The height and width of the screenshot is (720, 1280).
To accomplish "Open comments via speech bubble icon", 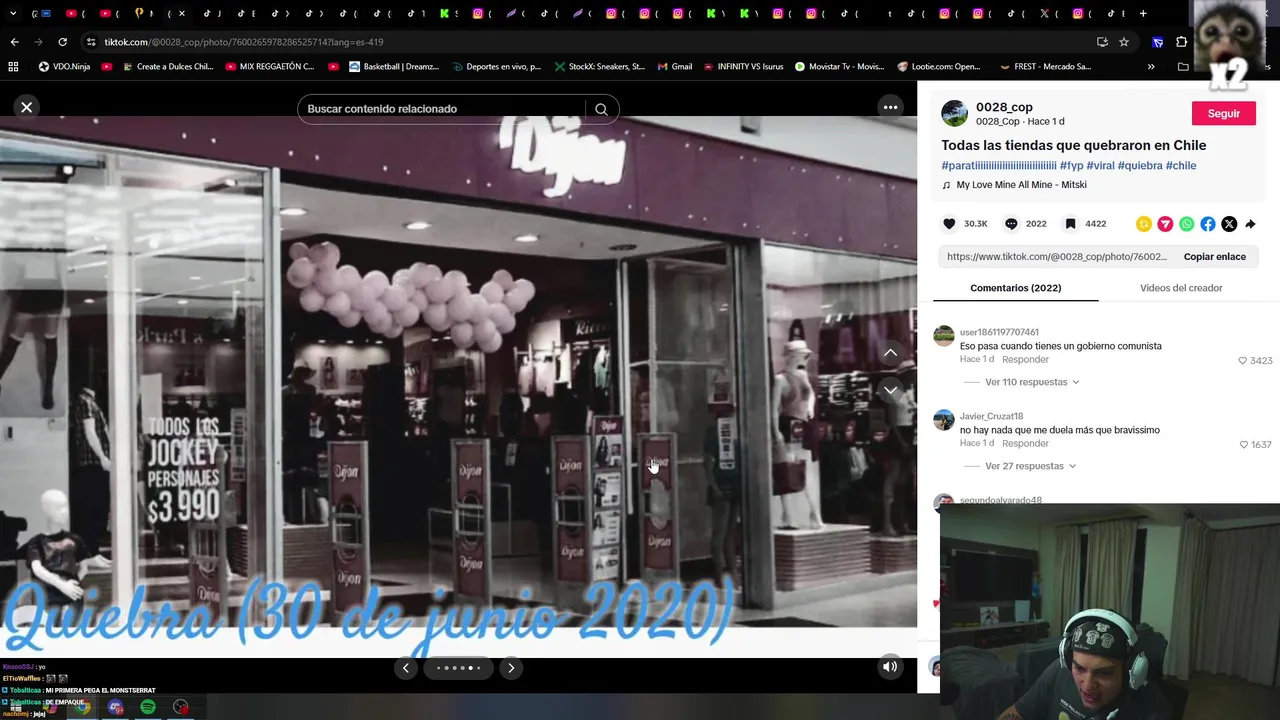I will (1011, 224).
